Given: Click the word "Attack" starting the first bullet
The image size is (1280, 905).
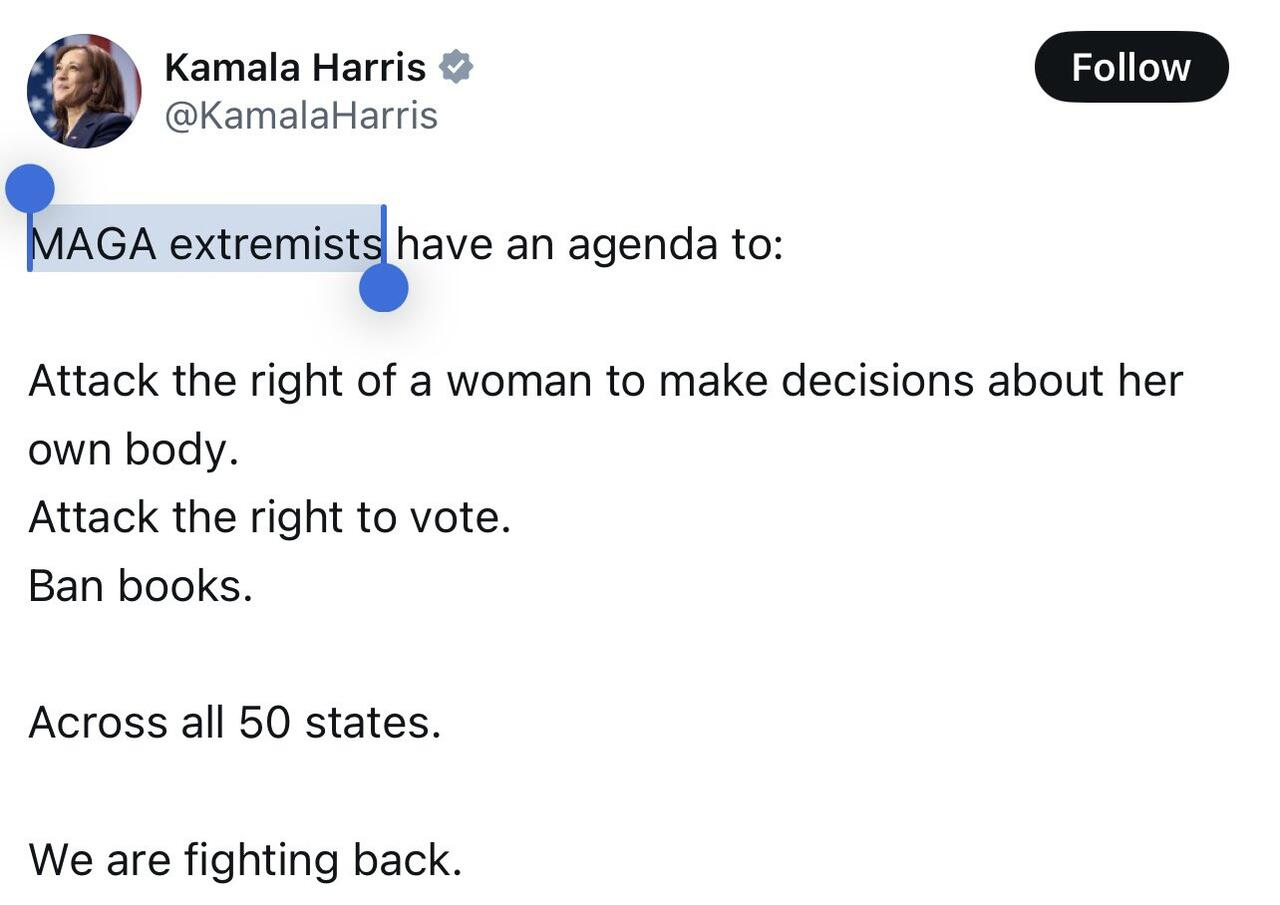Looking at the screenshot, I should point(93,381).
